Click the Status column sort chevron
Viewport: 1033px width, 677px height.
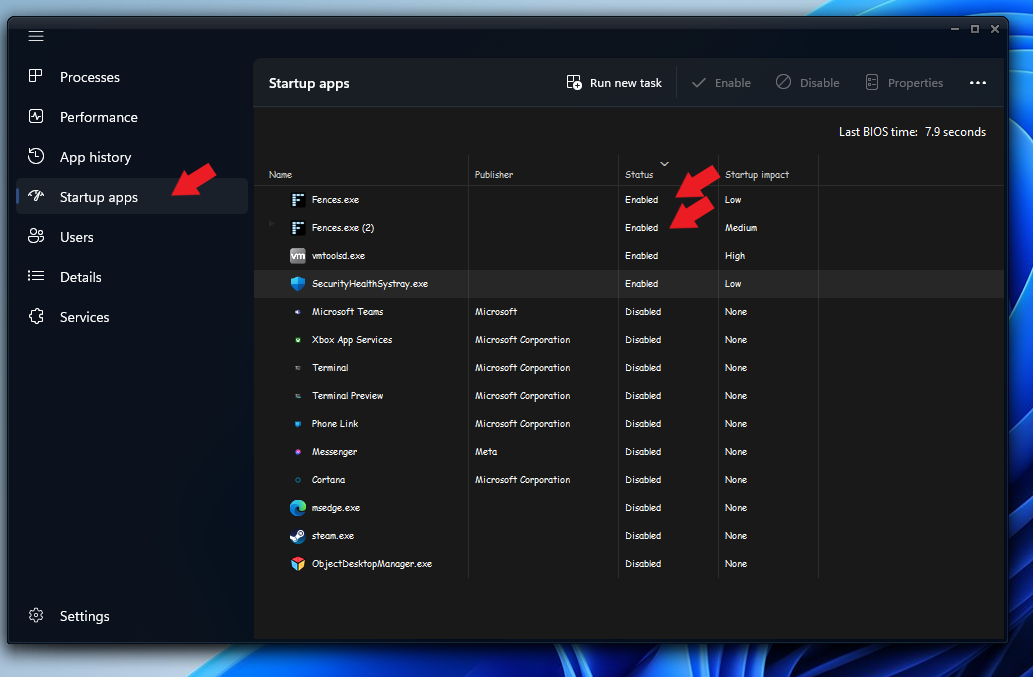coord(664,163)
